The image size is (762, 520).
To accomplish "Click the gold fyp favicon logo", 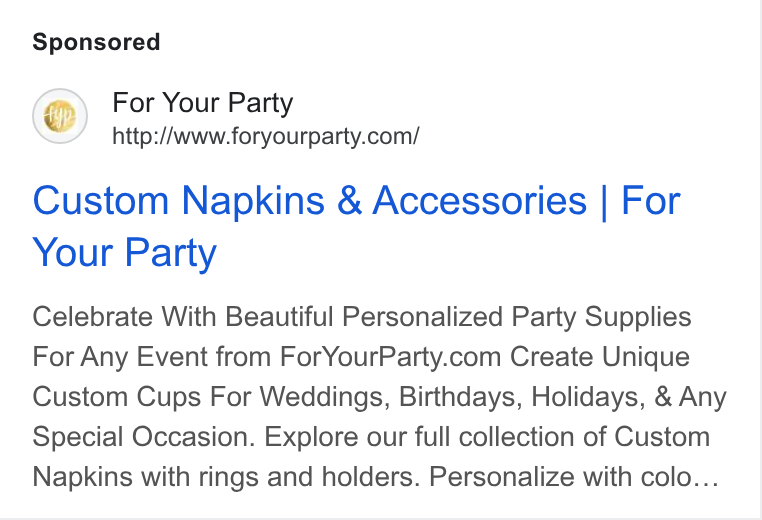I will pos(60,116).
